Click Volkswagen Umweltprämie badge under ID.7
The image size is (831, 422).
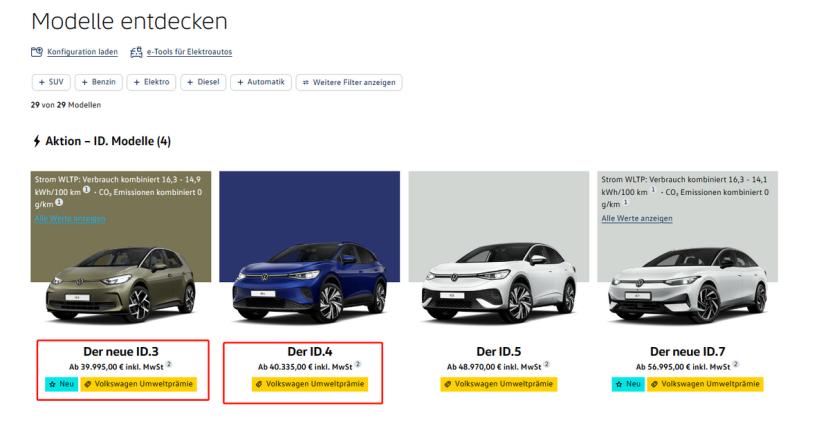[705, 384]
